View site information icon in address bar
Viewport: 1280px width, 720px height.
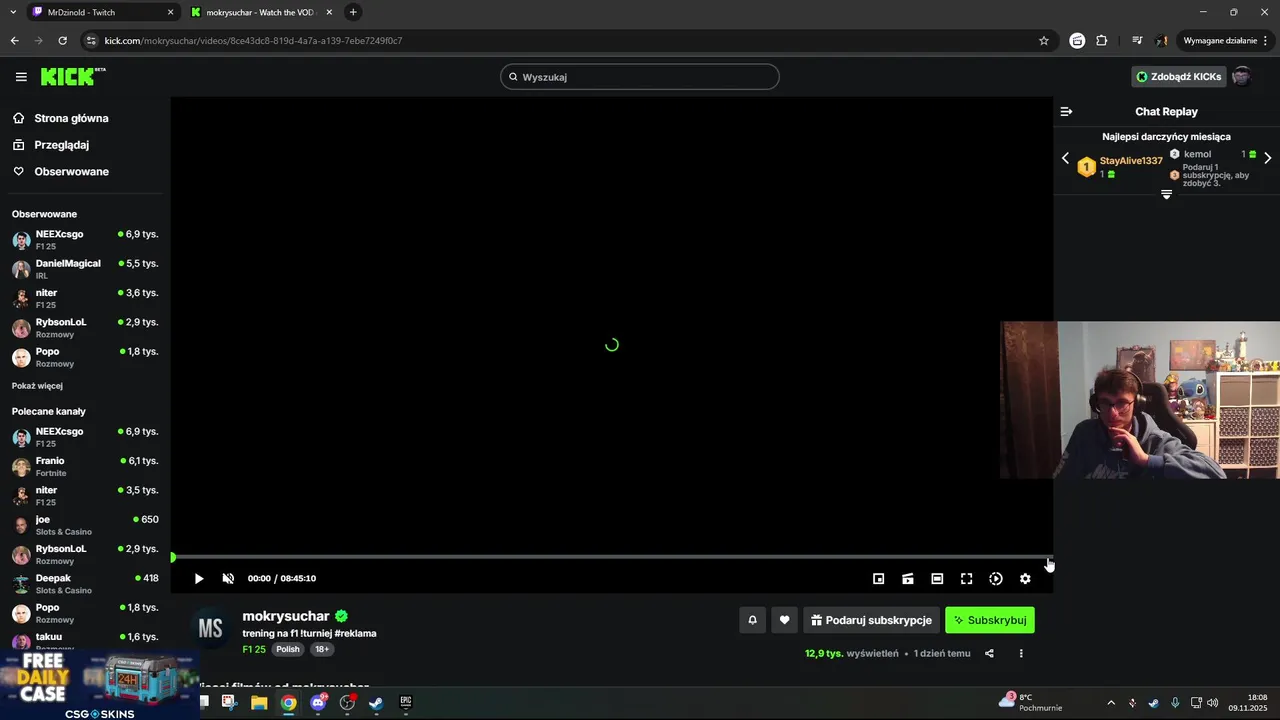click(x=91, y=41)
